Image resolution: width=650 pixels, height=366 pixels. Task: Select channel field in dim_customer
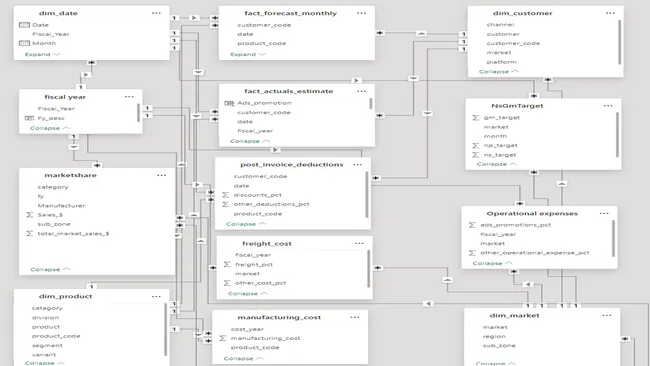pos(500,25)
